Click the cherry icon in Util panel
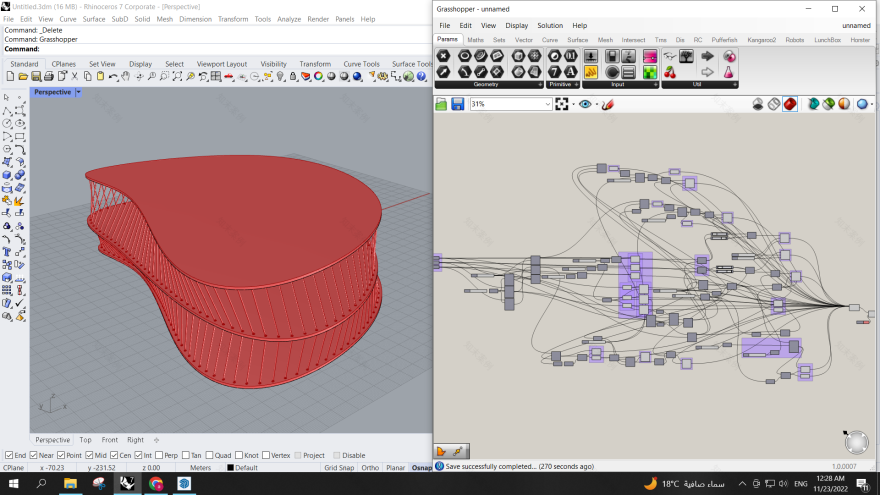The height and width of the screenshot is (495, 880). [669, 72]
